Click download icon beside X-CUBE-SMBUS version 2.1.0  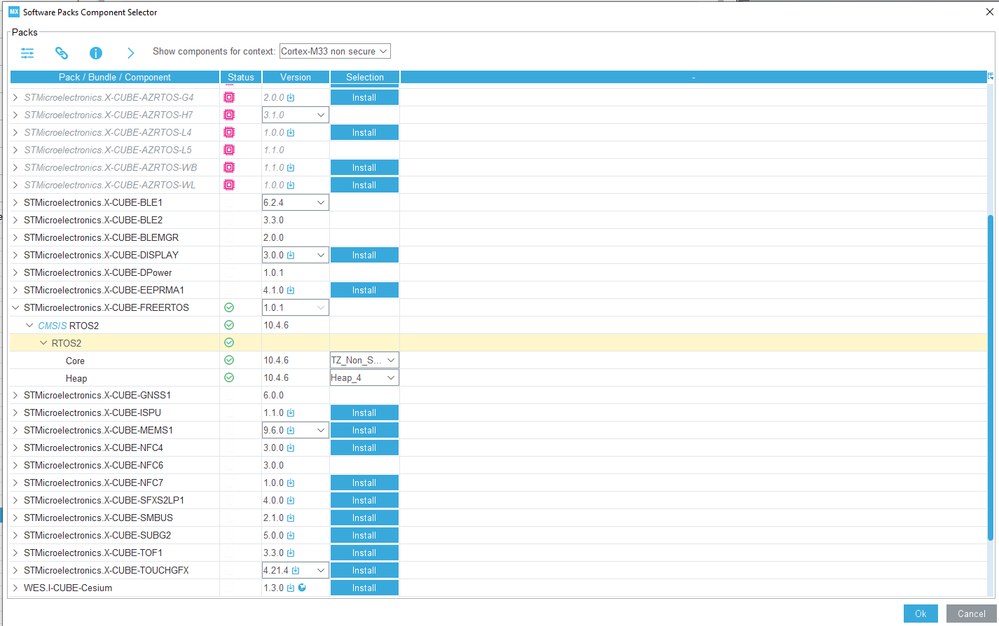tap(291, 518)
